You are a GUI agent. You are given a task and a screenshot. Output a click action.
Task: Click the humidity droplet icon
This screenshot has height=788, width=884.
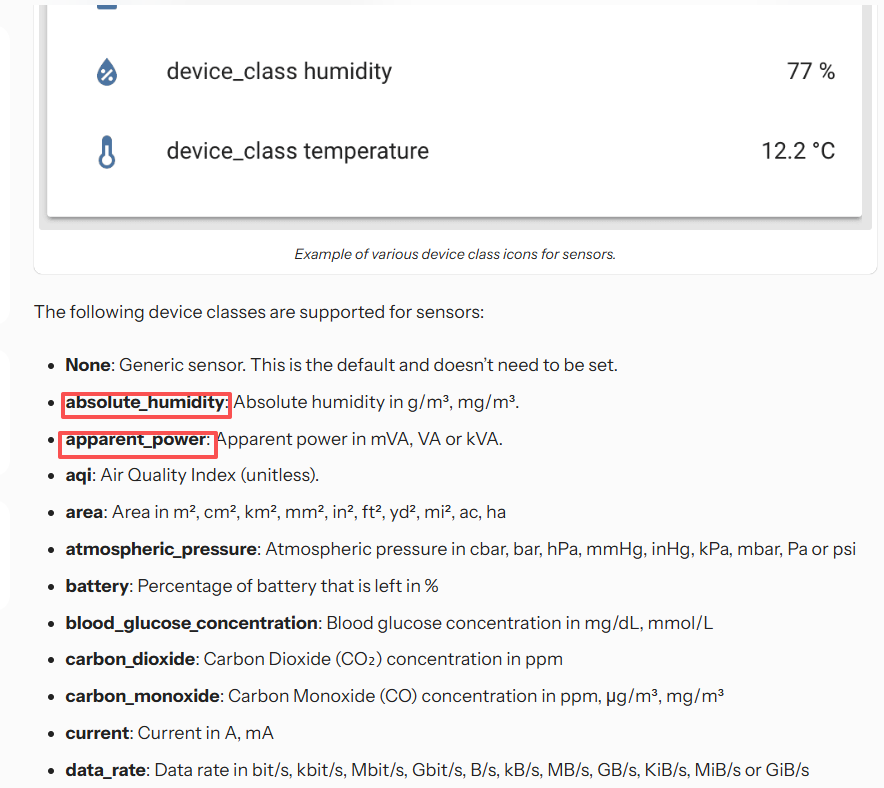coord(106,71)
